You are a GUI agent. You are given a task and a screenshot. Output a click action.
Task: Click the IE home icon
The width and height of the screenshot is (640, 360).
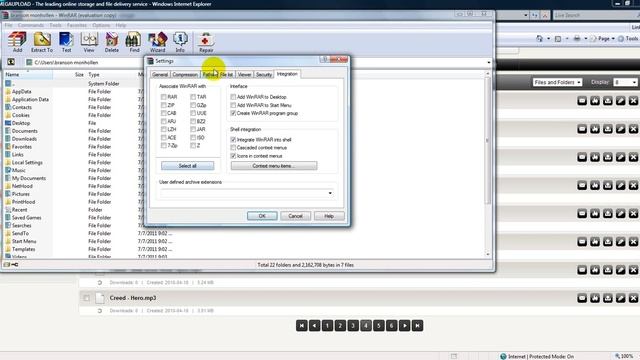(x=540, y=38)
